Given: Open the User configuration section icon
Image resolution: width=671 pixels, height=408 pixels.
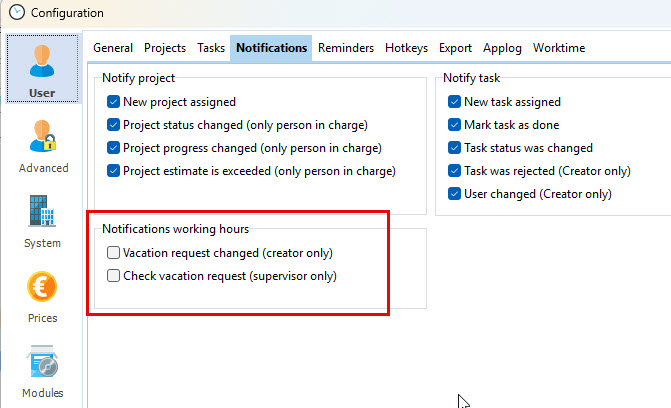Looking at the screenshot, I should coord(42,61).
